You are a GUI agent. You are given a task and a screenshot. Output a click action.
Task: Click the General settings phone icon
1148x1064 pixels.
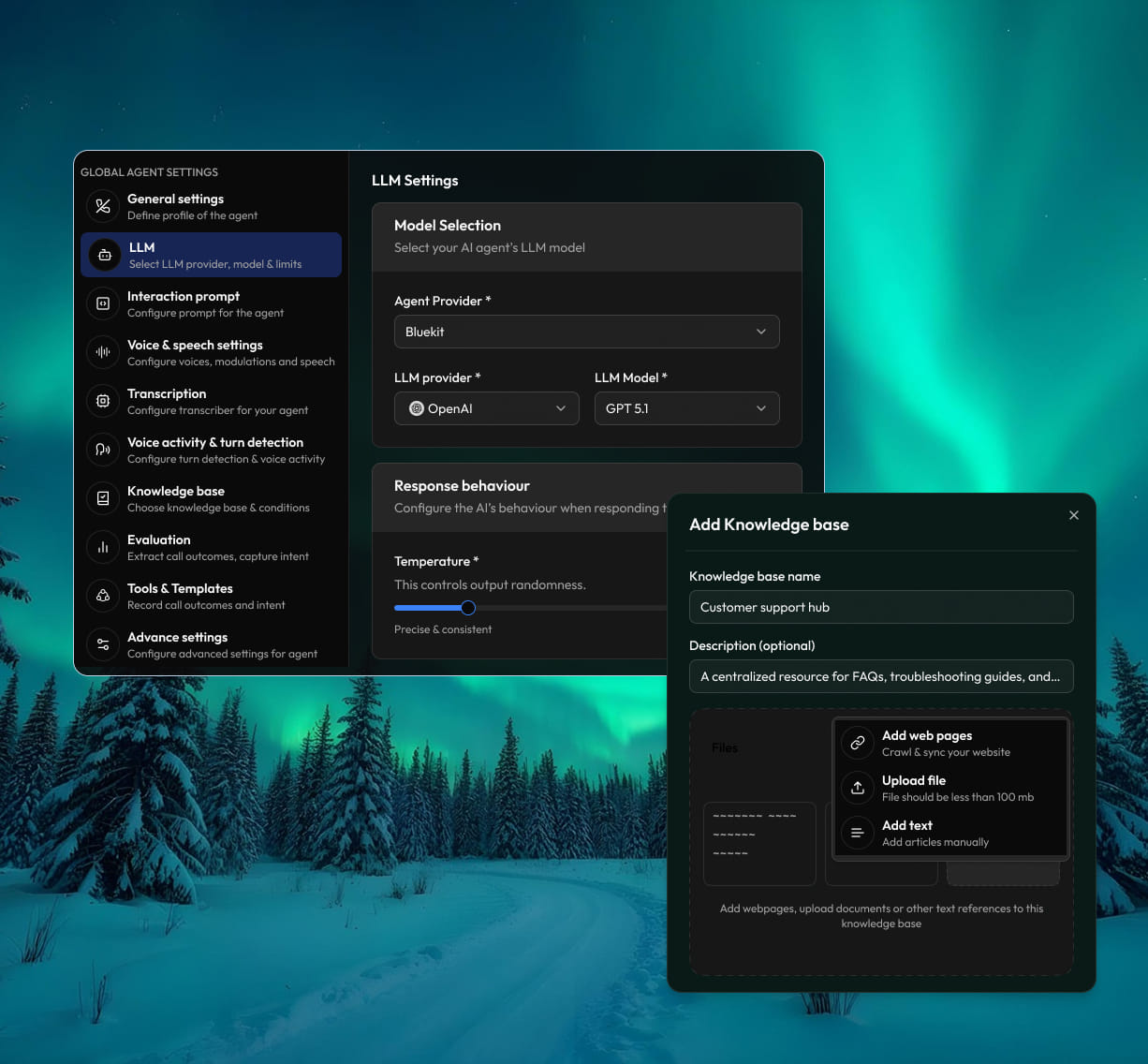[x=103, y=206]
